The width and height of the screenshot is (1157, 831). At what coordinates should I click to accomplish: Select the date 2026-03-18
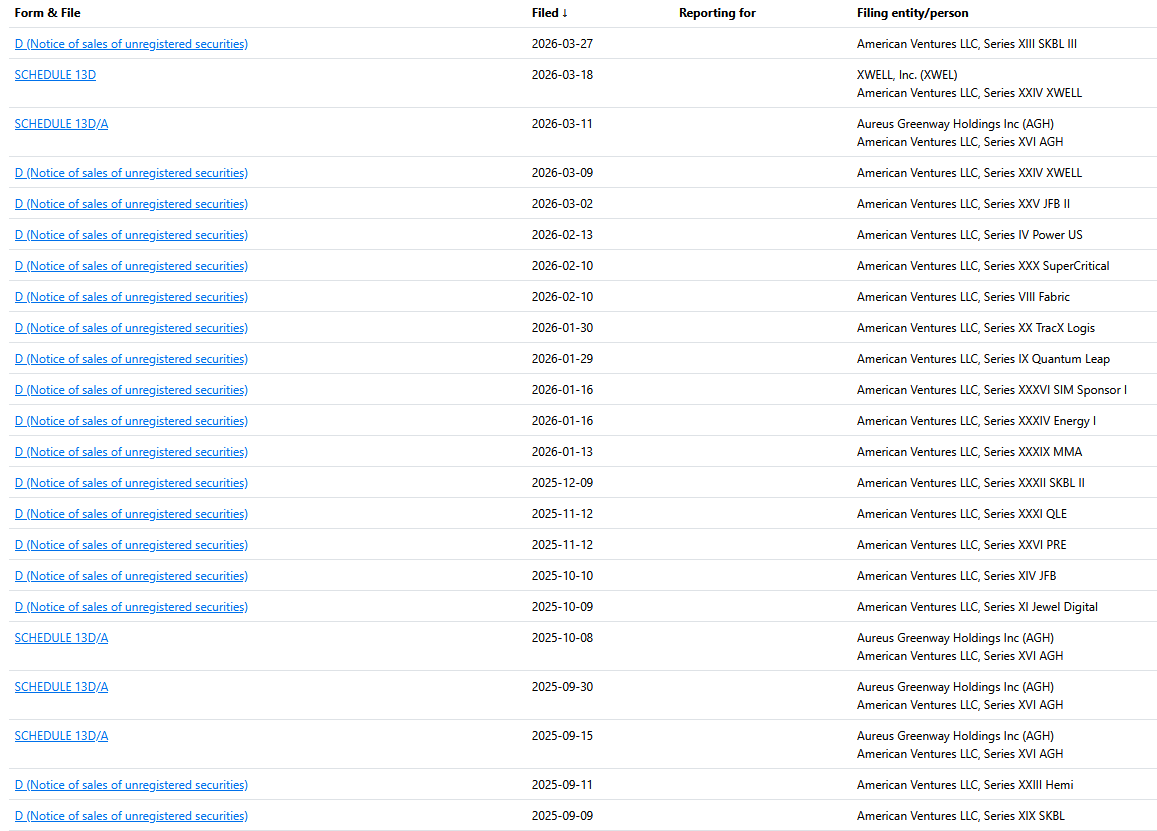pyautogui.click(x=562, y=75)
